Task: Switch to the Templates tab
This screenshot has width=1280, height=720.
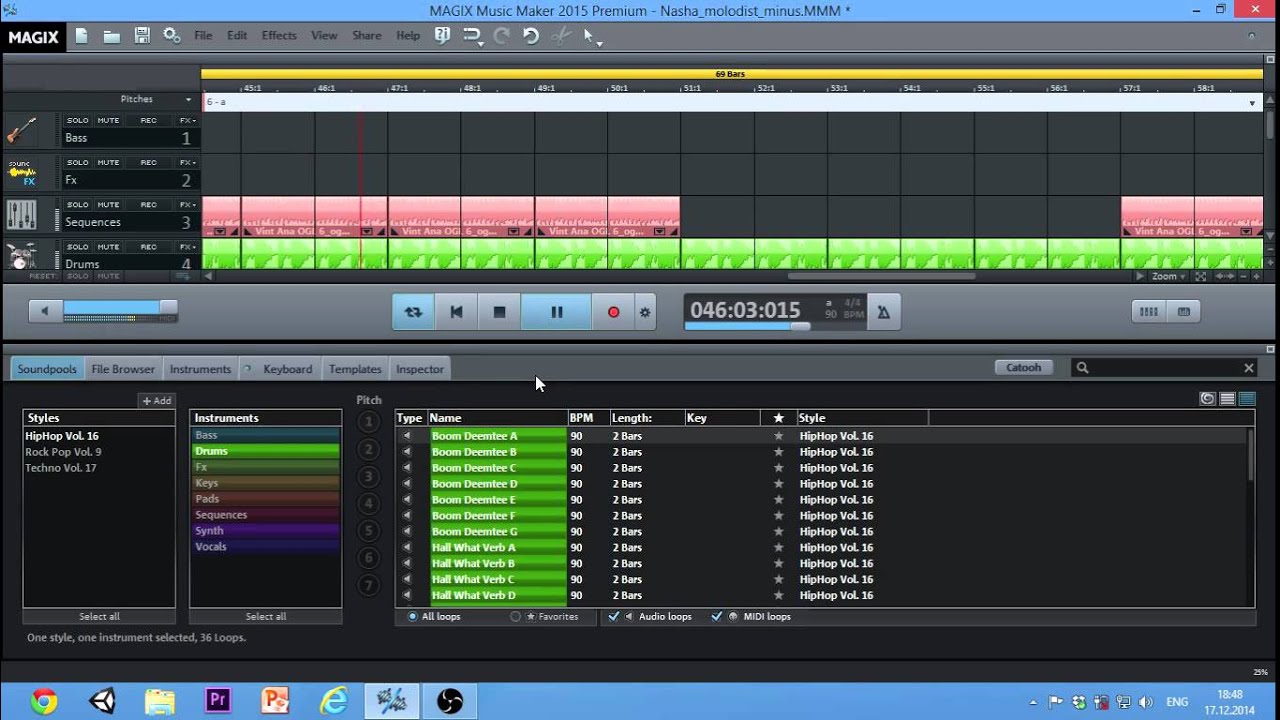Action: tap(355, 369)
